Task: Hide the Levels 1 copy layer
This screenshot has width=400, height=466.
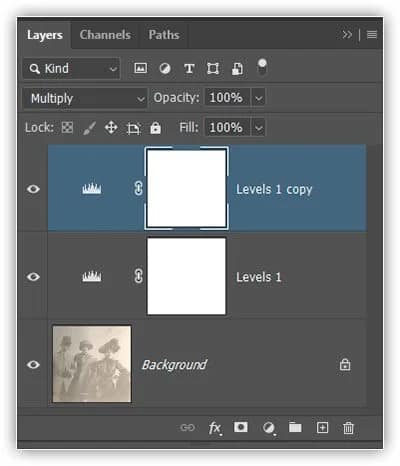Action: click(x=33, y=189)
